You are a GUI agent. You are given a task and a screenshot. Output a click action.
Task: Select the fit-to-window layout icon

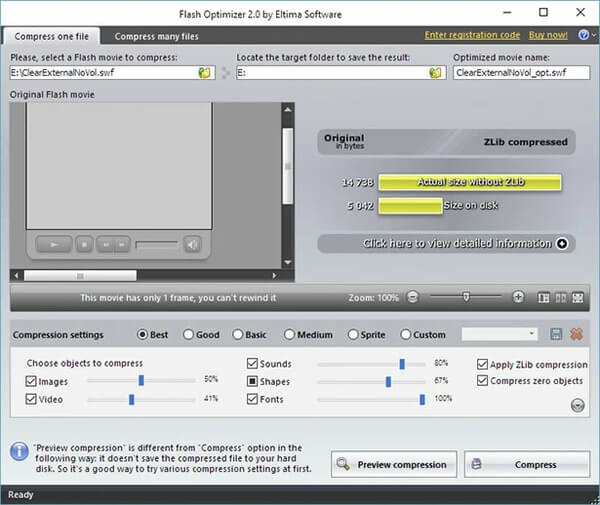pos(578,298)
